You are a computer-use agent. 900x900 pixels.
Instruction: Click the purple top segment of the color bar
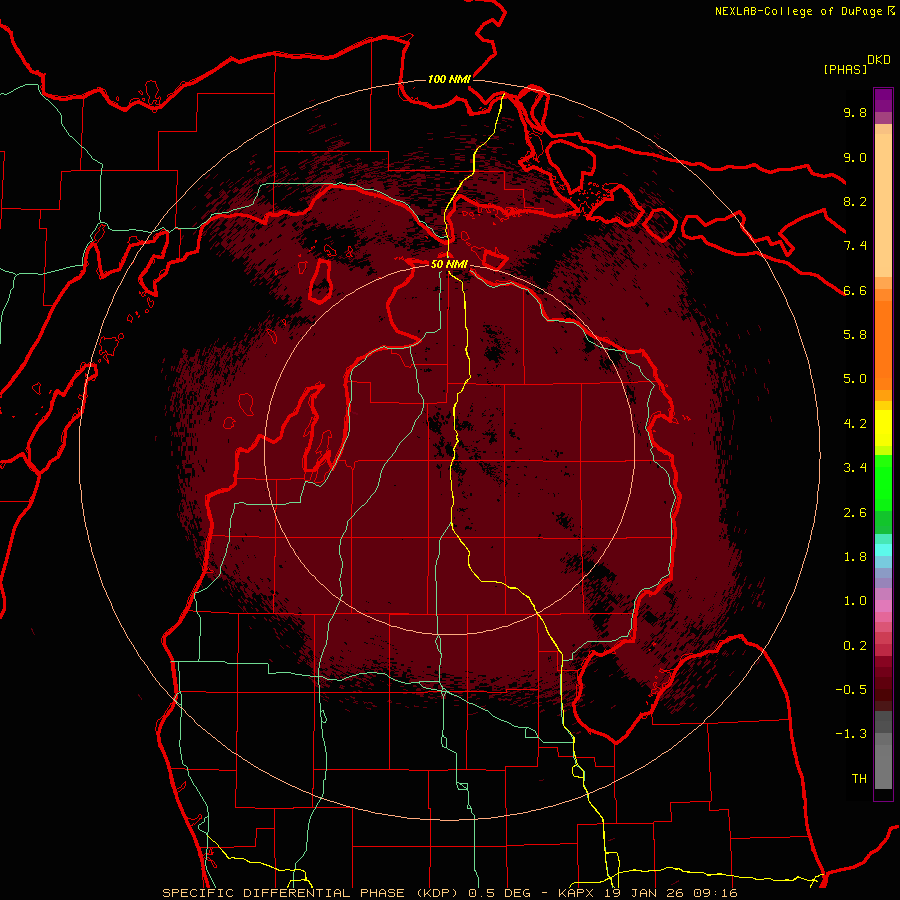[x=883, y=100]
